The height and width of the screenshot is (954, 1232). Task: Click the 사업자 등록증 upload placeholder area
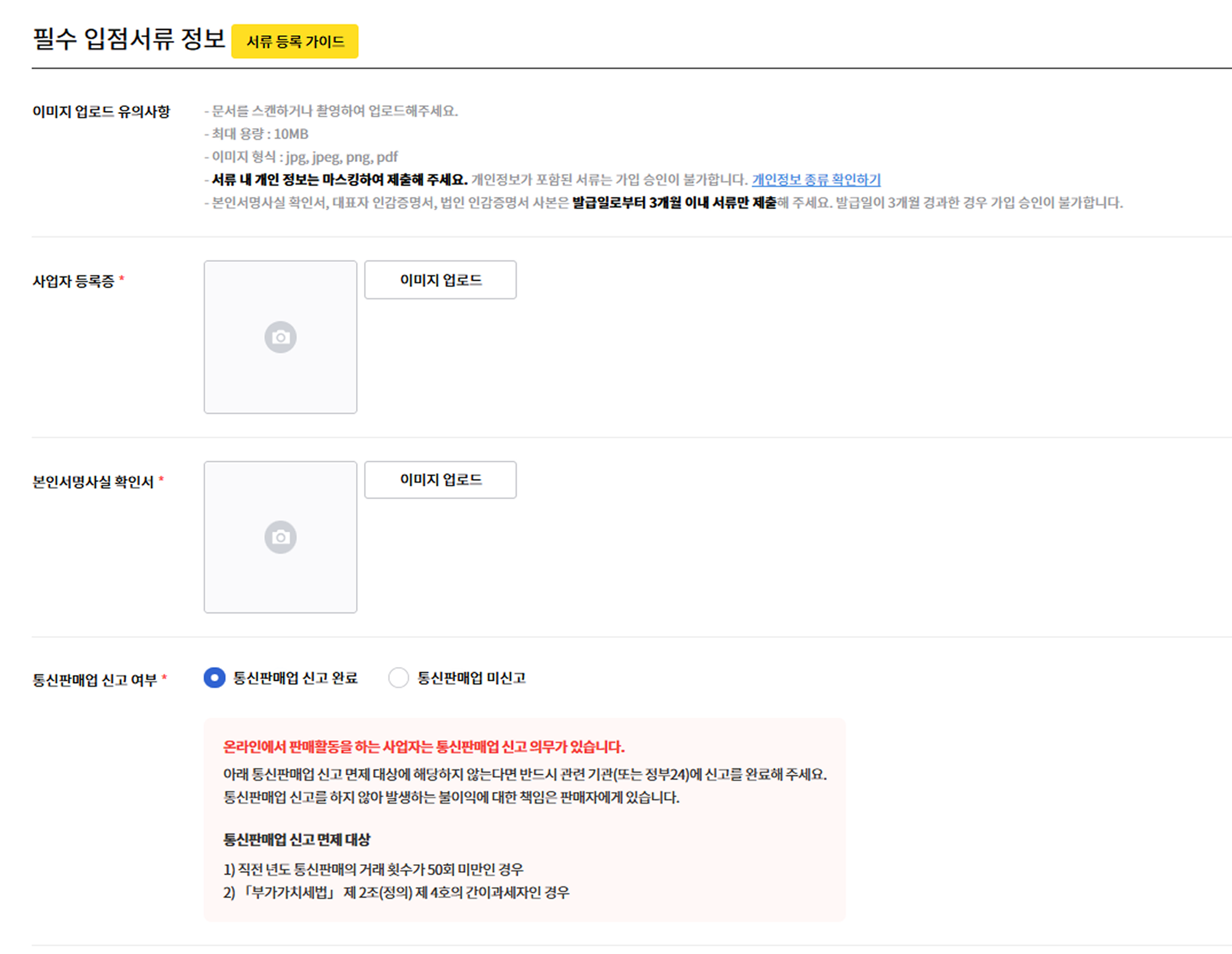[x=280, y=336]
